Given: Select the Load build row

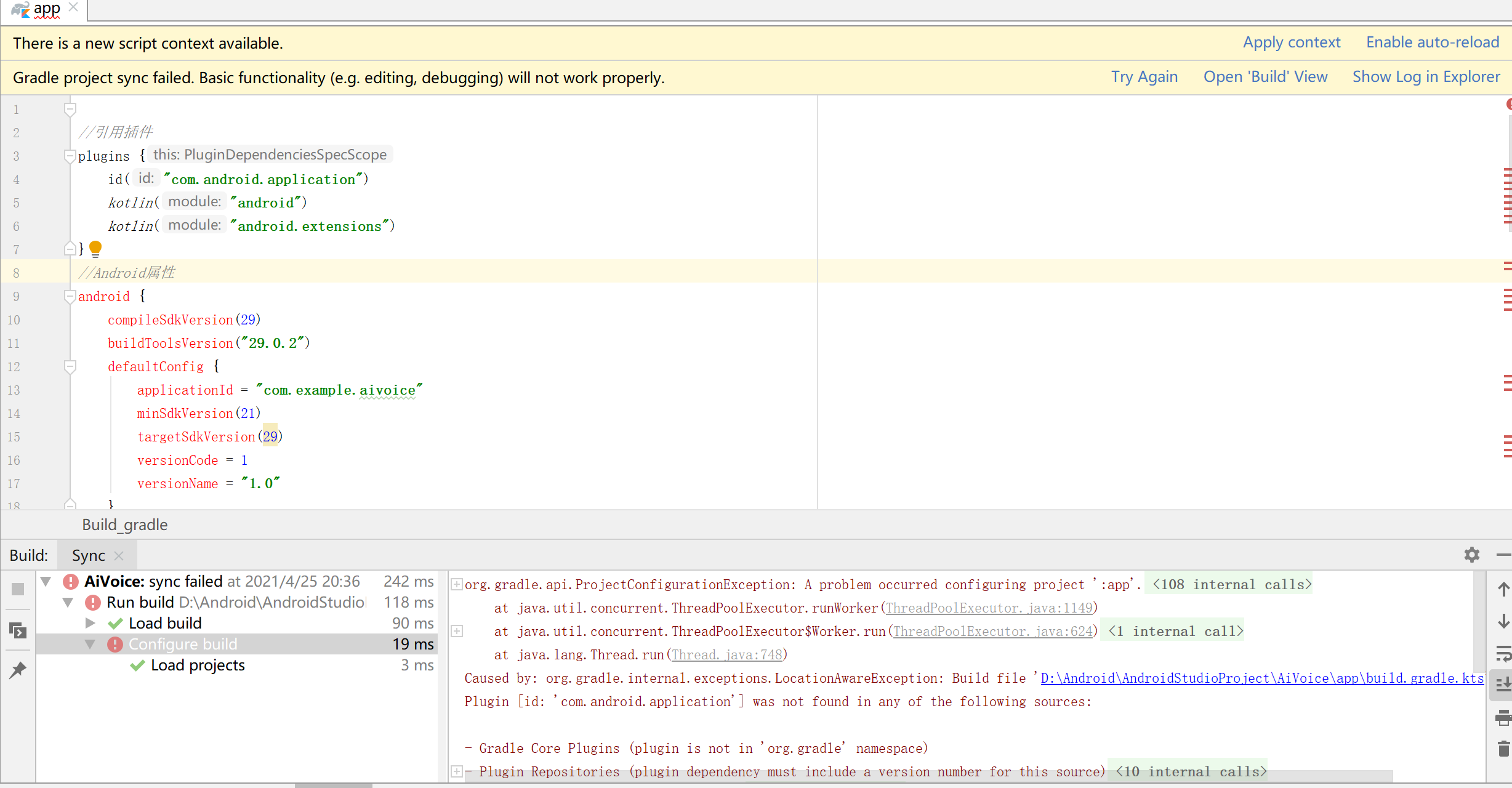Looking at the screenshot, I should tap(237, 623).
